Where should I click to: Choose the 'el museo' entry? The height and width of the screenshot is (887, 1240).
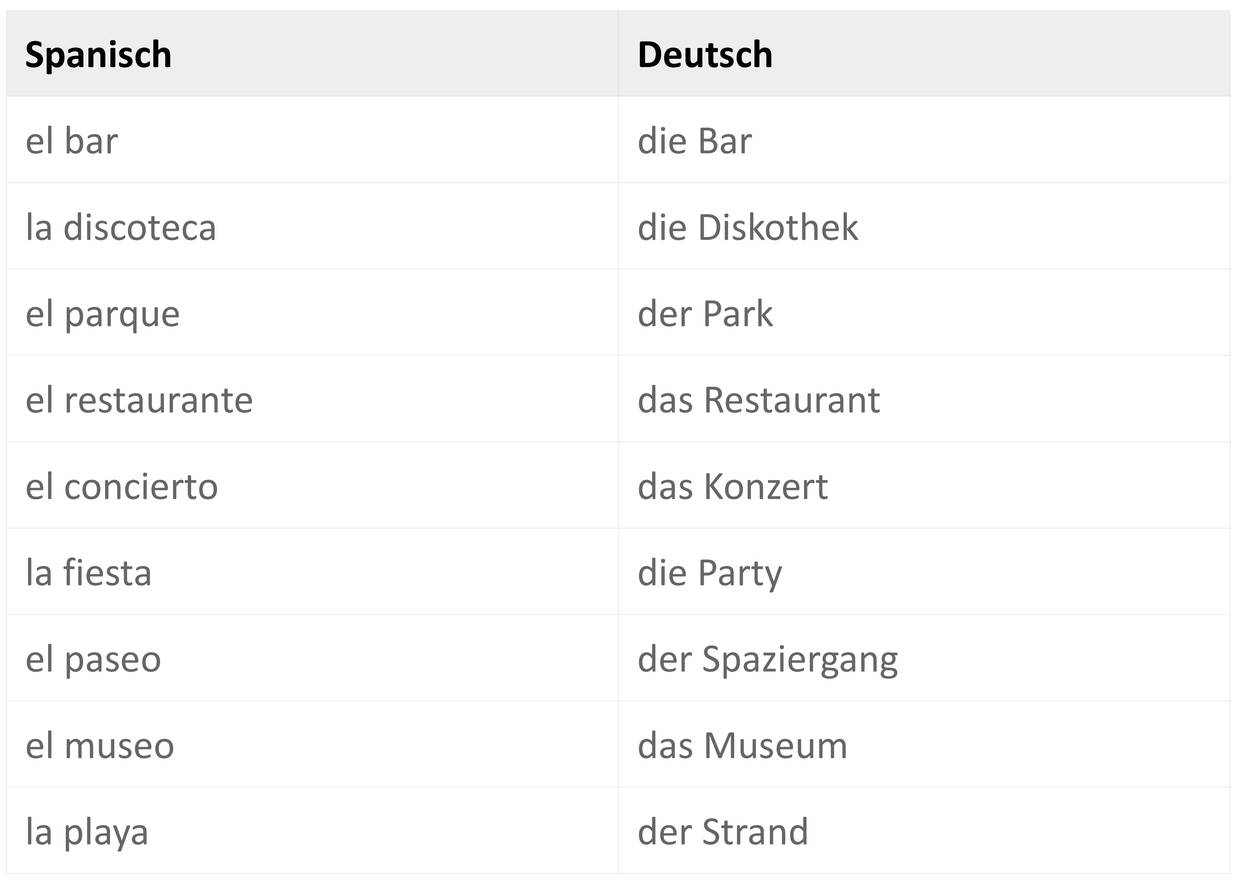(x=100, y=746)
